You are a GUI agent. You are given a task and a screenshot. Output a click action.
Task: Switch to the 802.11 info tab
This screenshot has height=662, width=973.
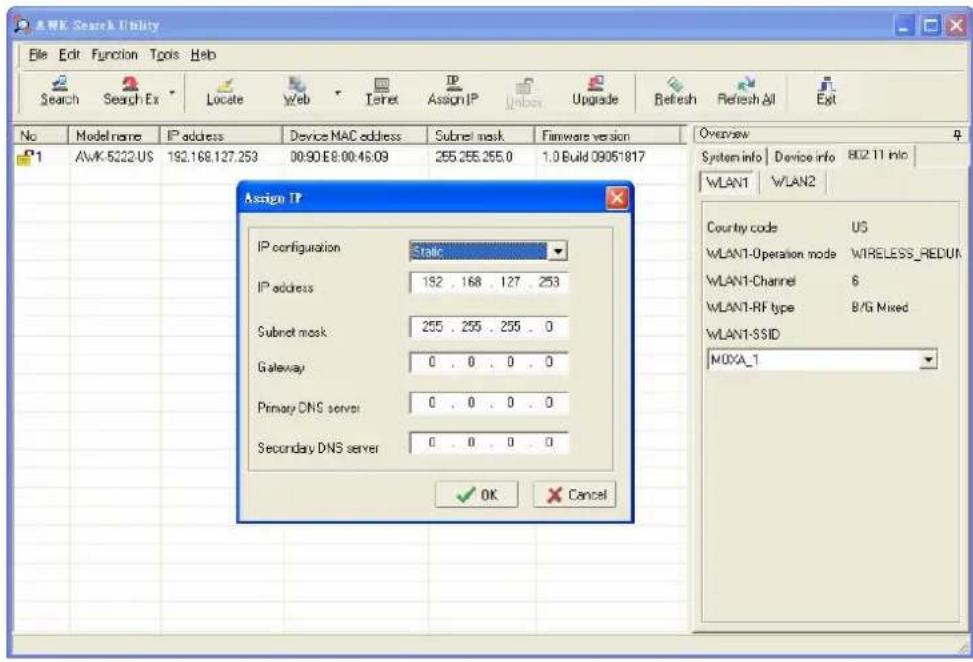click(877, 155)
